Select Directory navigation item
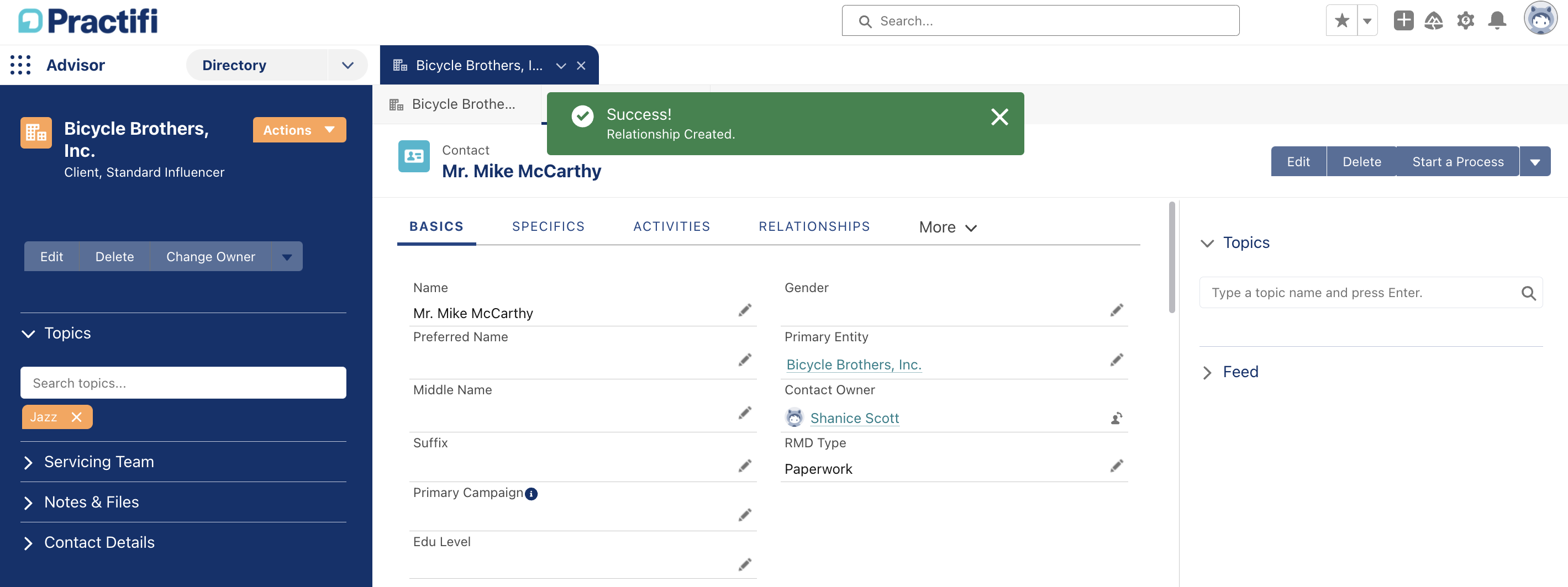Screen dimensions: 1568x587 pyautogui.click(x=234, y=65)
